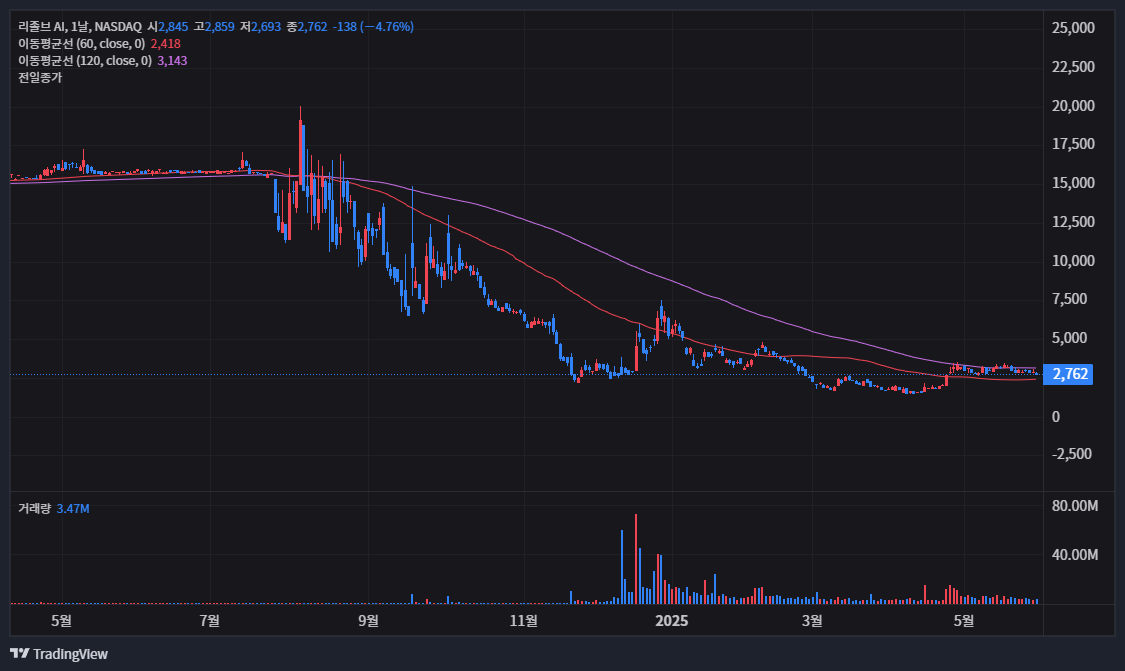This screenshot has width=1125, height=671.
Task: Click the TradingView logo link
Action: pos(59,654)
